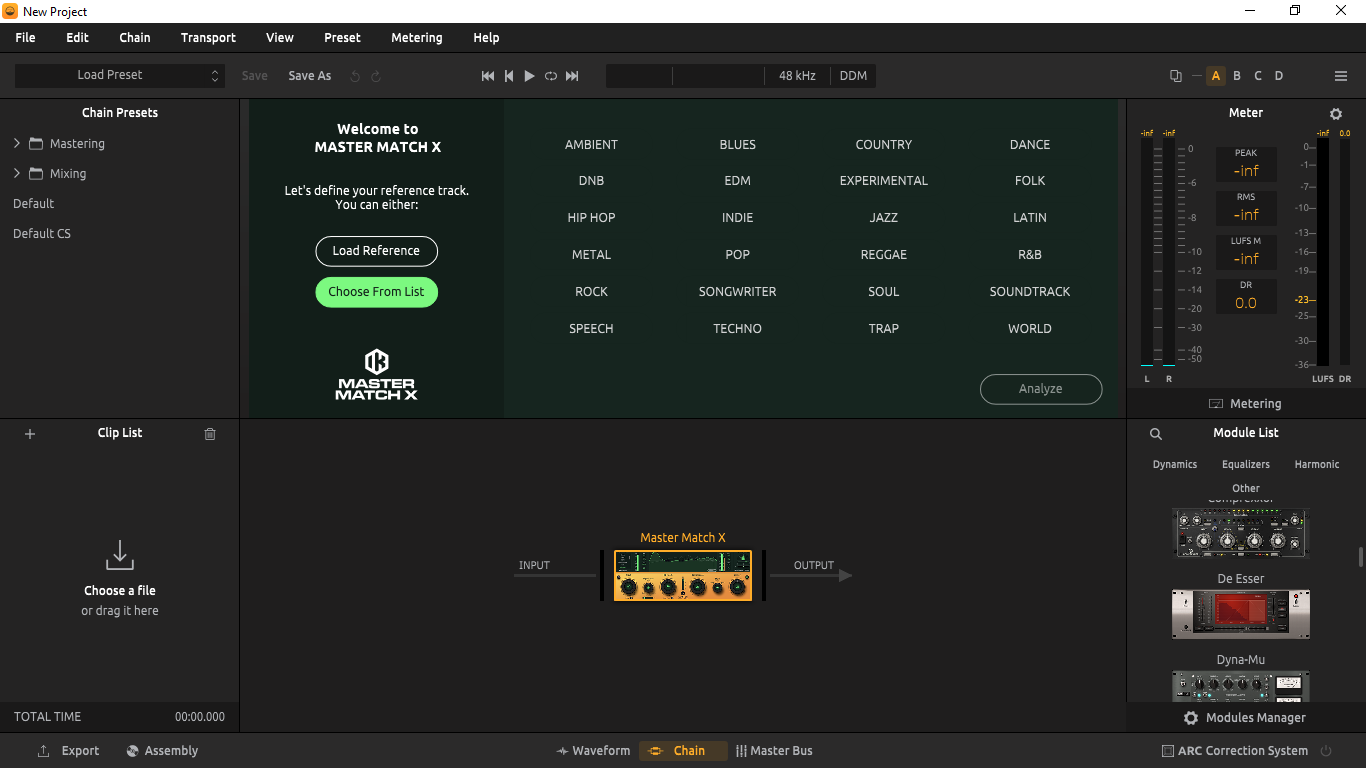Click the Chain tab
The width and height of the screenshot is (1366, 768).
683,751
